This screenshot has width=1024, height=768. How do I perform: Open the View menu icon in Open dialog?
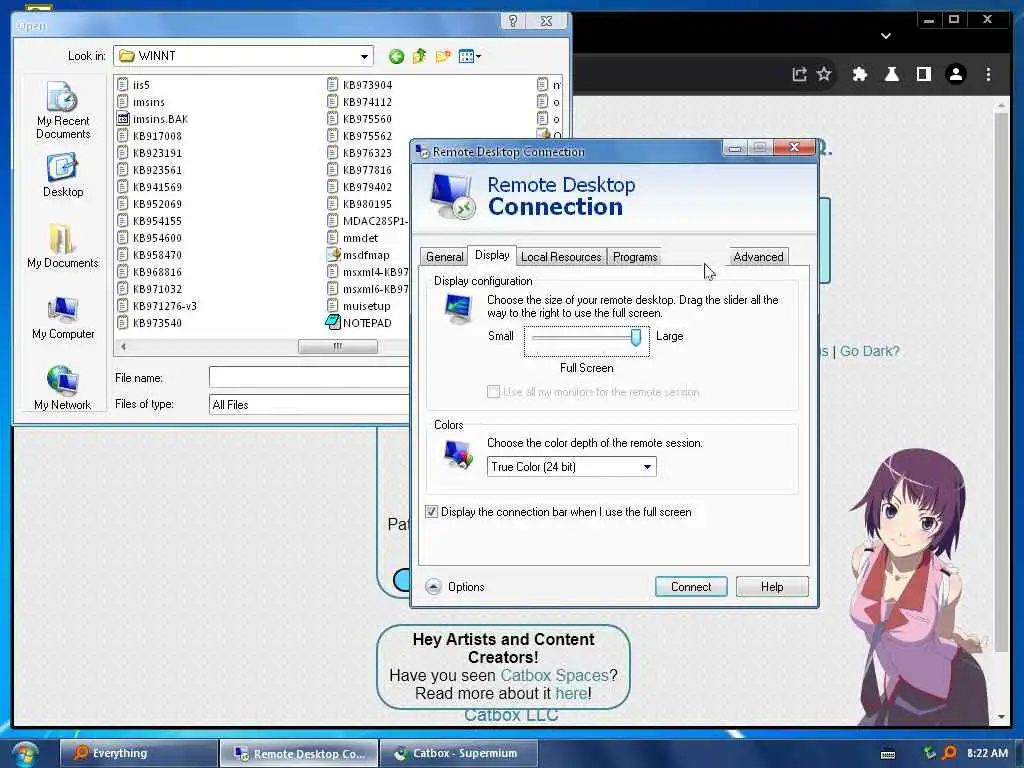coord(470,56)
